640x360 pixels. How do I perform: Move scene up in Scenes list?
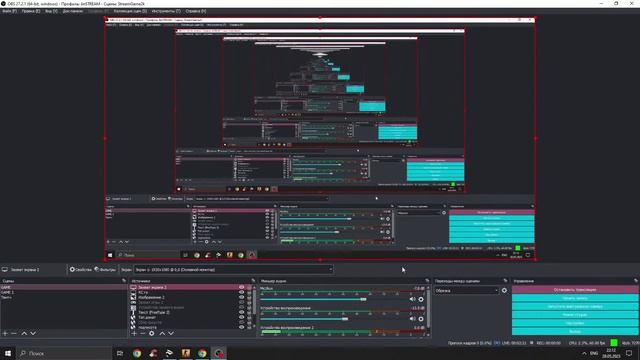24,333
